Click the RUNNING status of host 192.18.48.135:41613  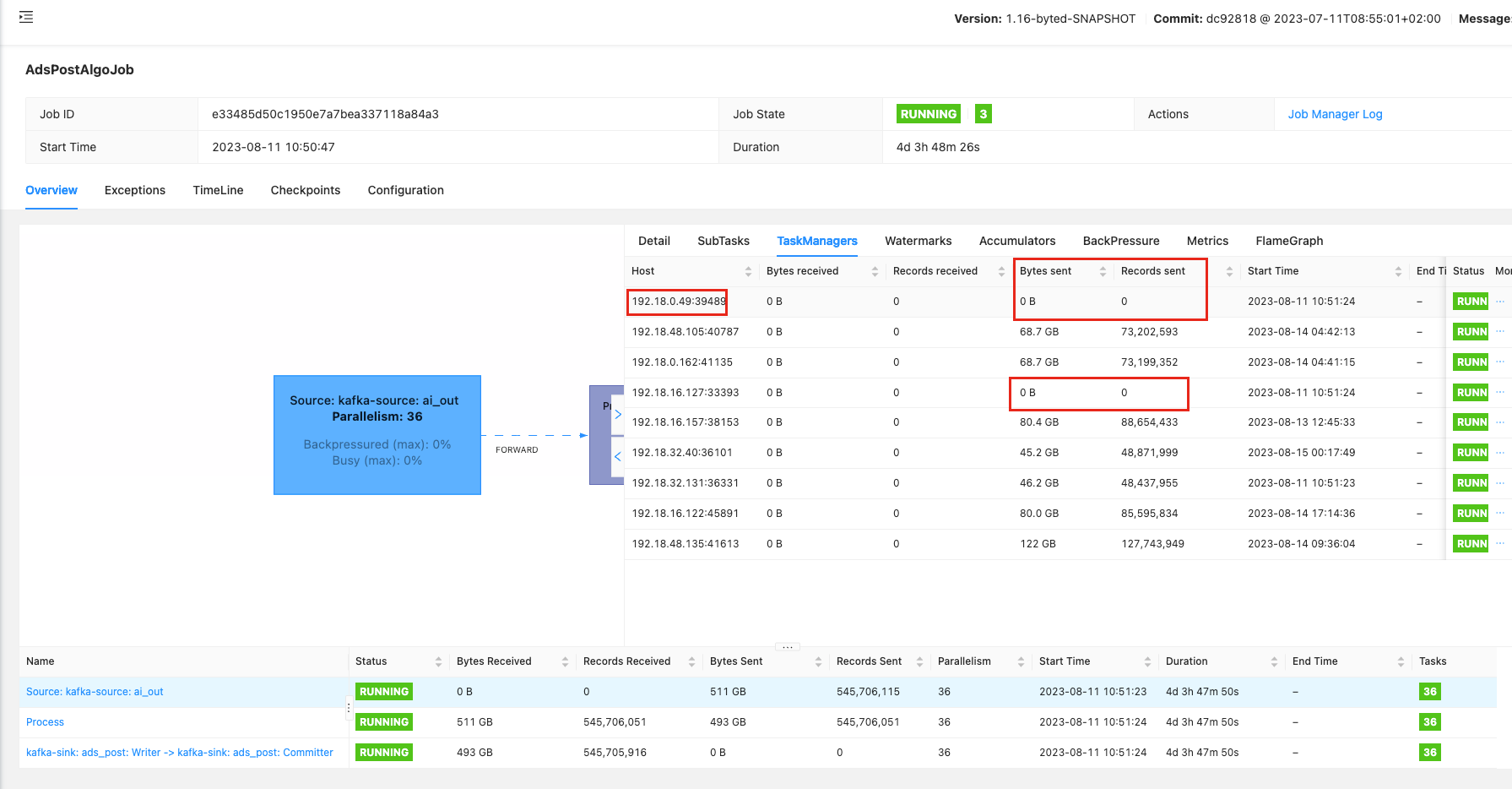pyautogui.click(x=1471, y=544)
